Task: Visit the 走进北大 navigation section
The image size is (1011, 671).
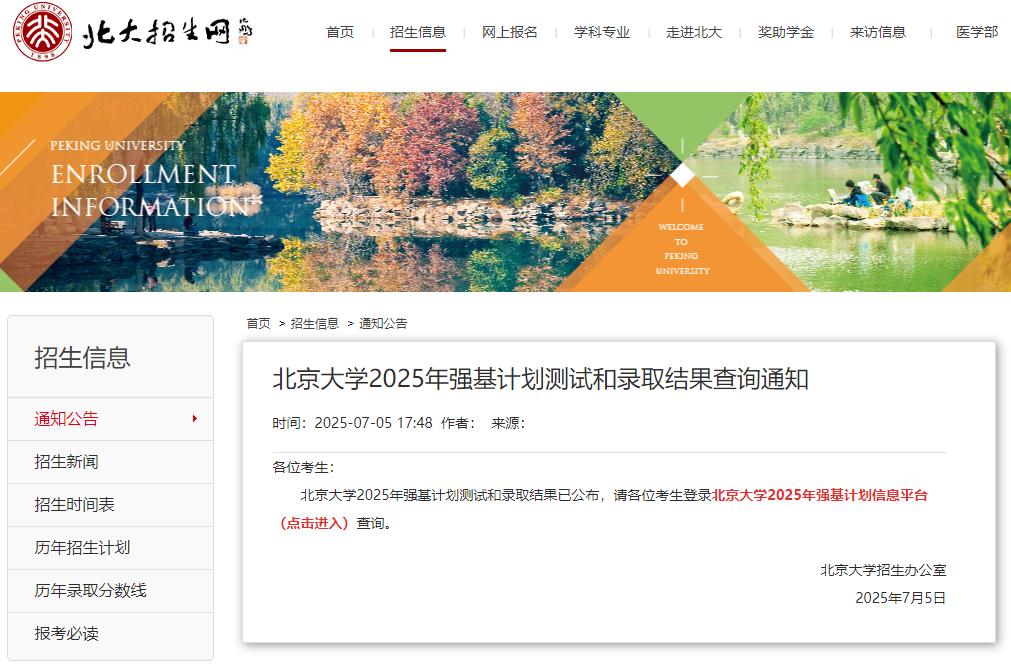Action: click(x=694, y=32)
